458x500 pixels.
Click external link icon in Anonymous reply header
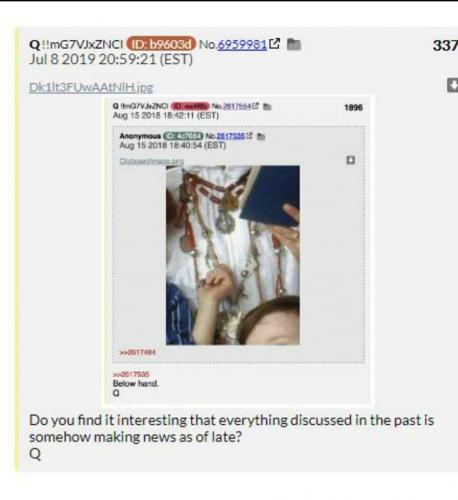click(249, 136)
